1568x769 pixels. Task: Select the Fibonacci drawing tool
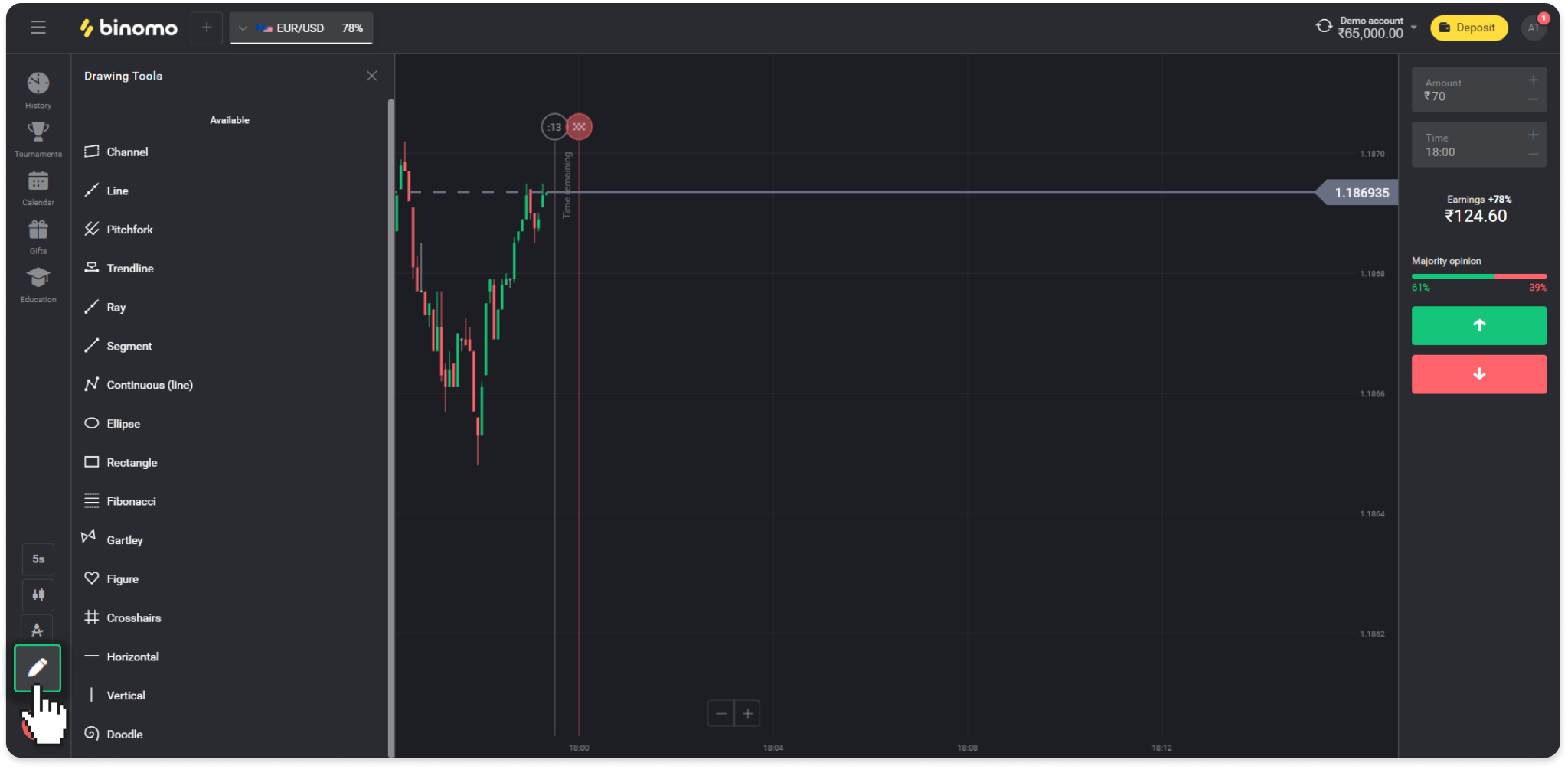click(x=131, y=501)
